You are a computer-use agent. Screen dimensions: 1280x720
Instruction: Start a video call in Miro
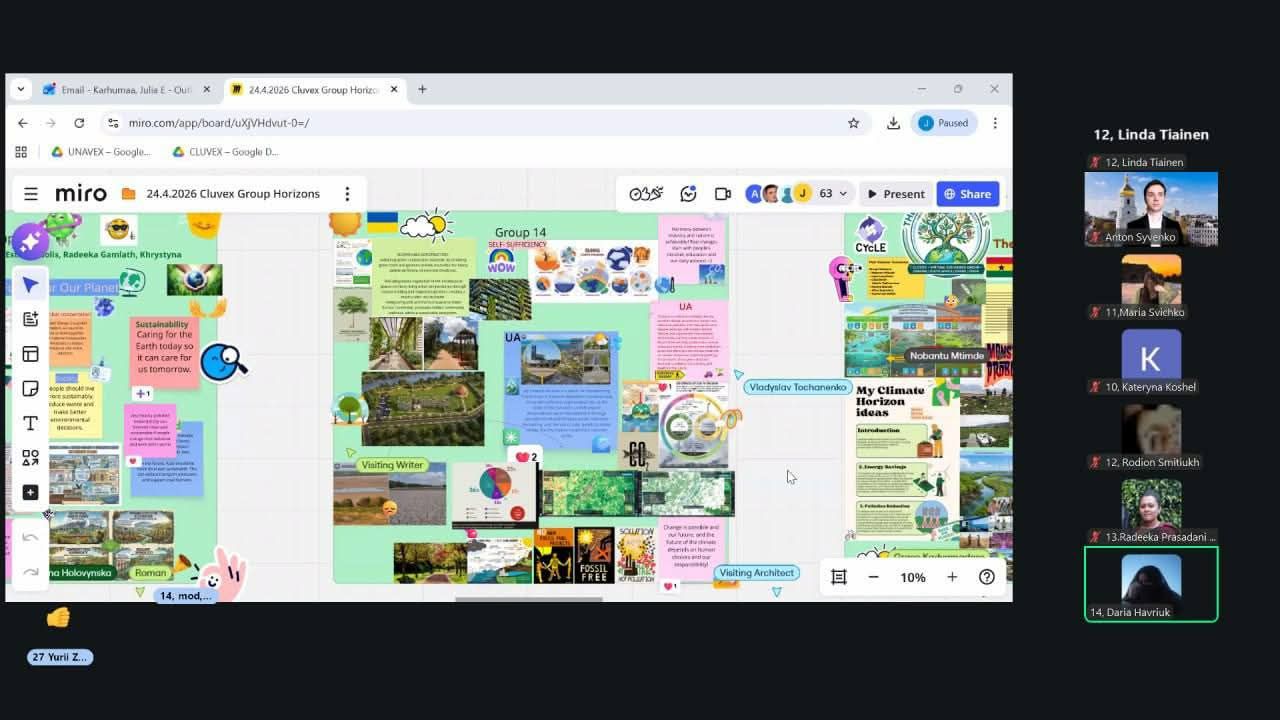tap(722, 194)
